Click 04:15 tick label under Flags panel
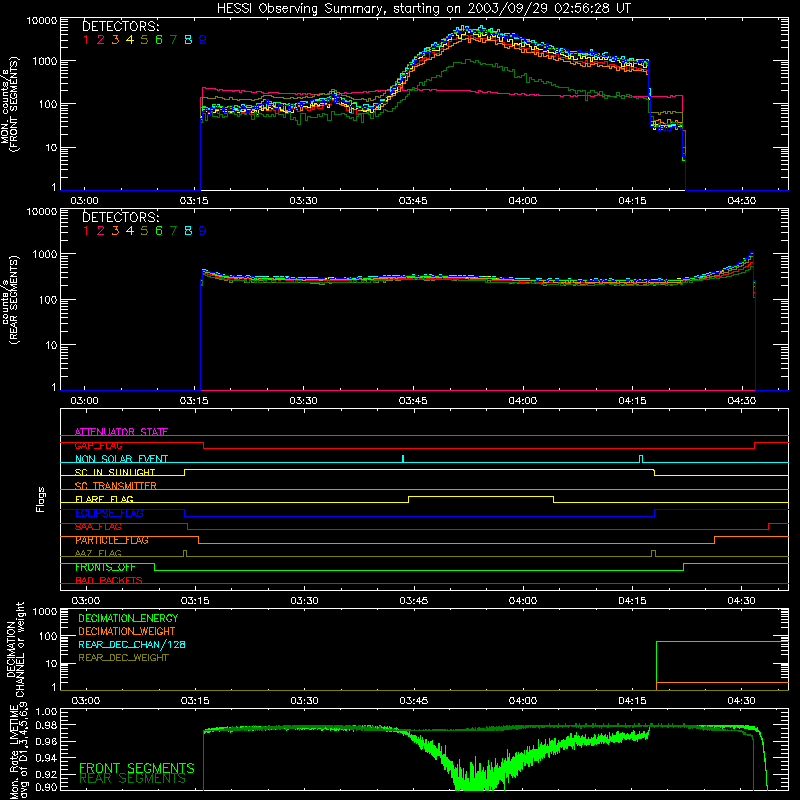The width and height of the screenshot is (800, 800). click(632, 601)
